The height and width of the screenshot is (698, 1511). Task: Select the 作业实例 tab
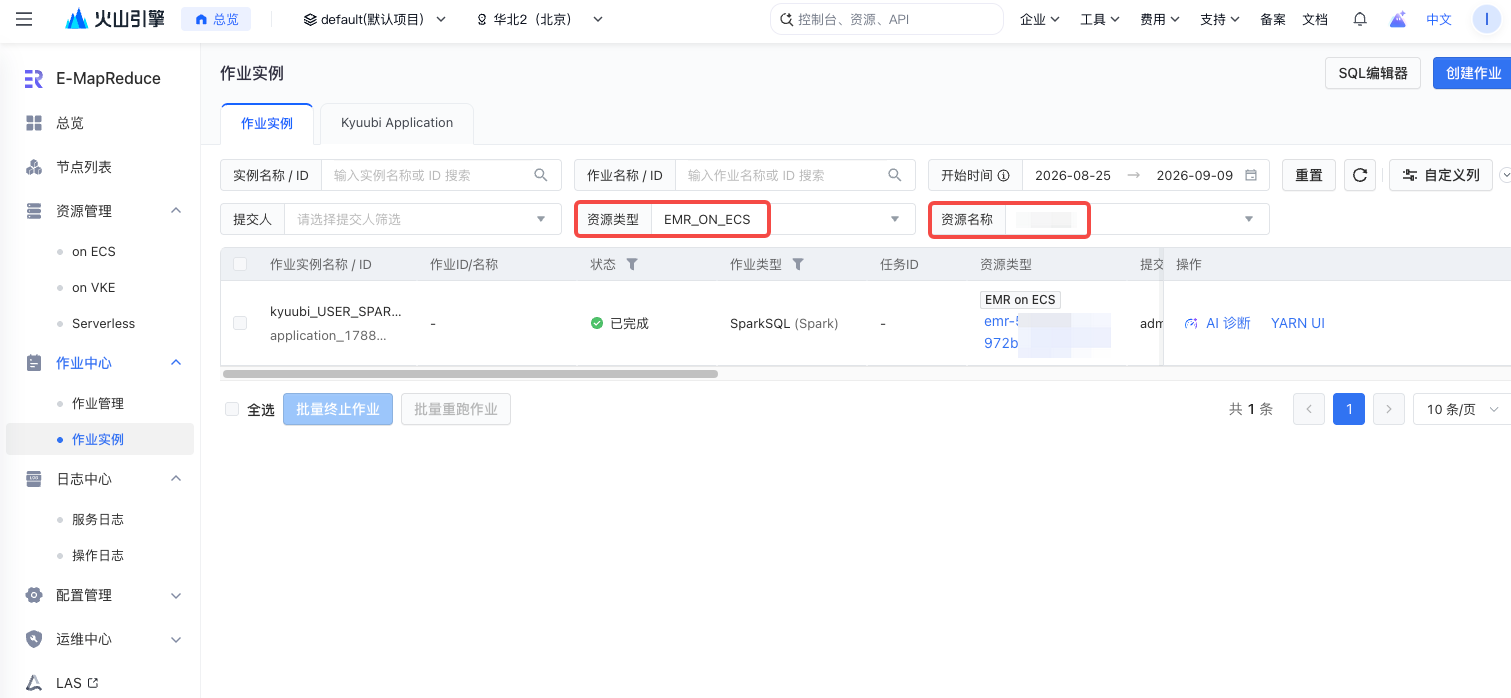[267, 124]
